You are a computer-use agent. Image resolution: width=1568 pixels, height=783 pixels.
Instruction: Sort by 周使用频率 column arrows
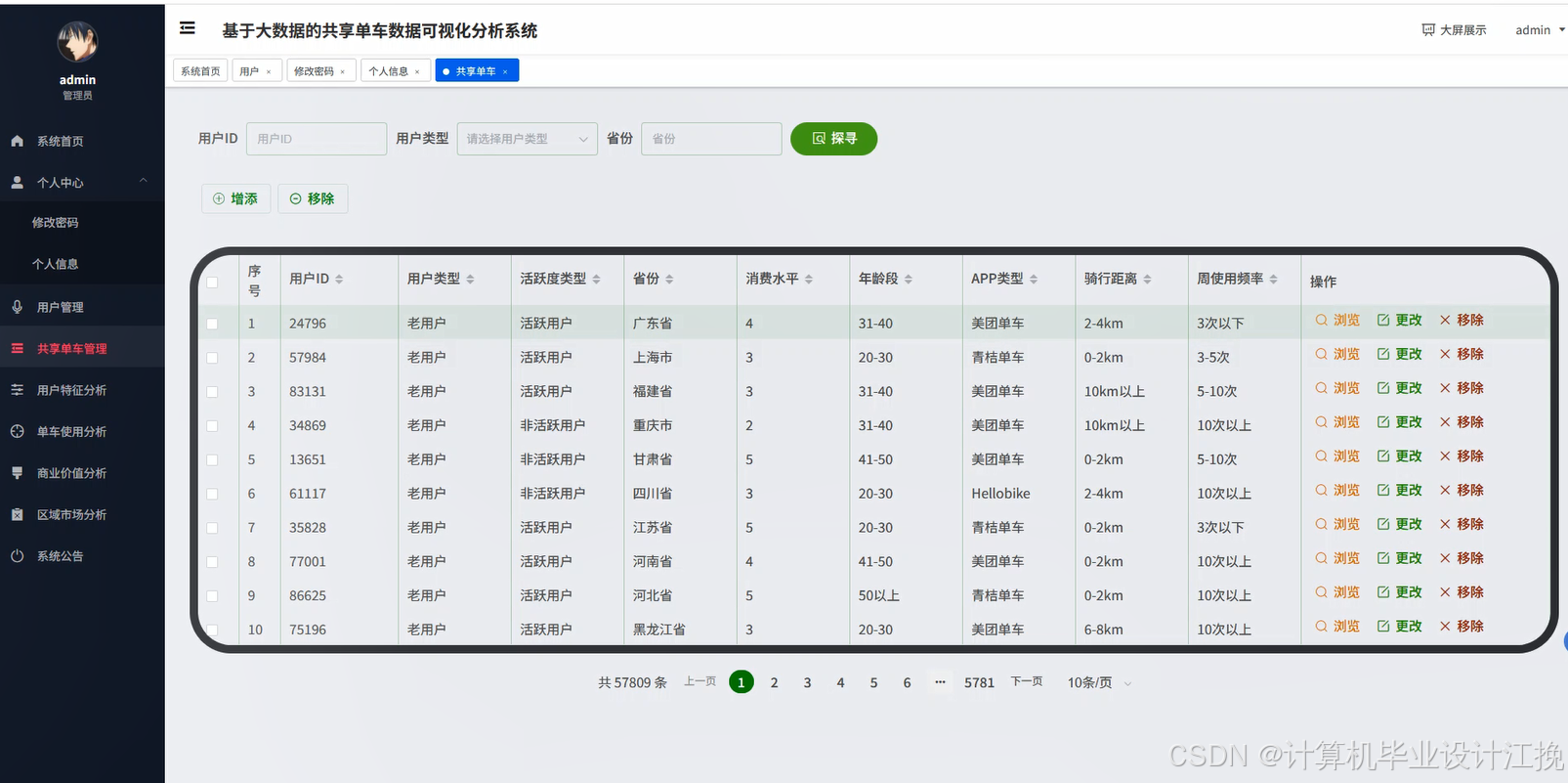coord(1273,280)
